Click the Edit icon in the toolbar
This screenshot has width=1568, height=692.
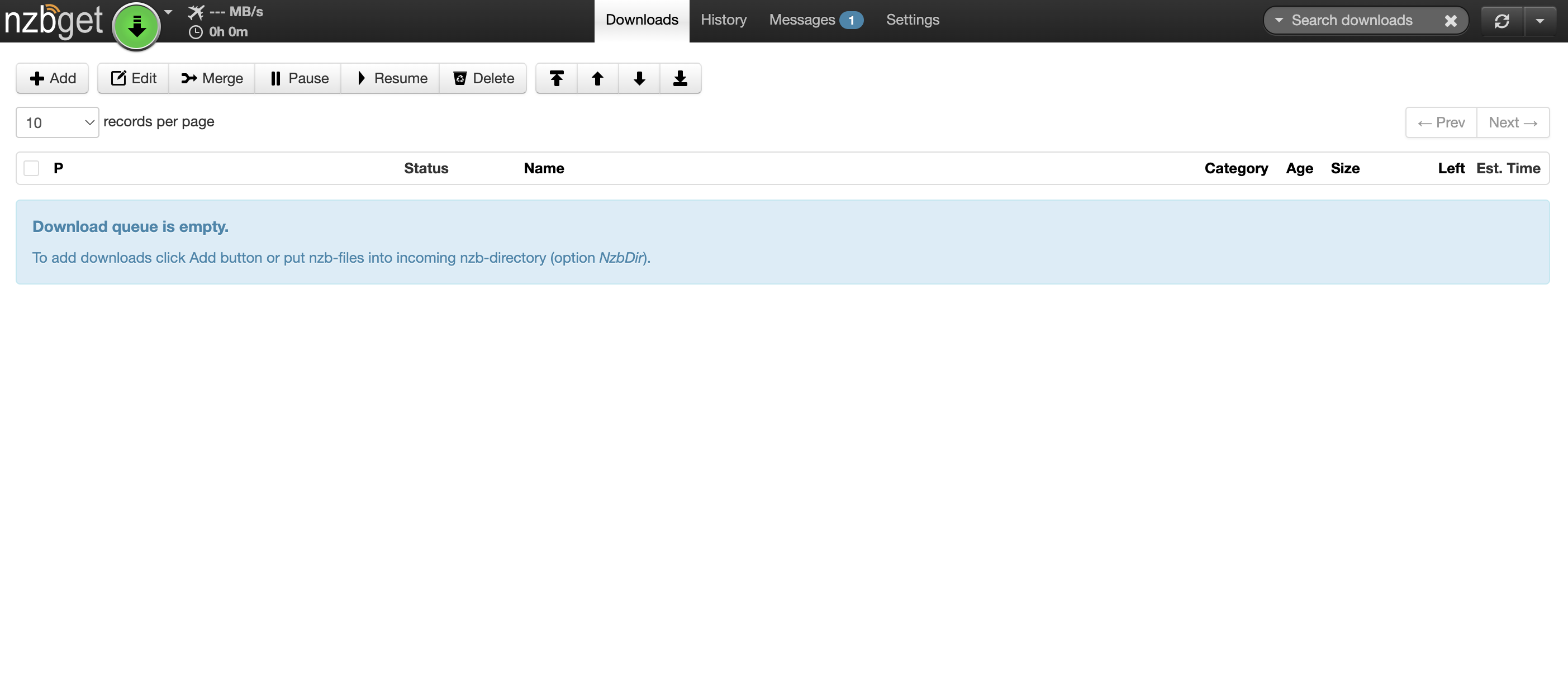[132, 78]
